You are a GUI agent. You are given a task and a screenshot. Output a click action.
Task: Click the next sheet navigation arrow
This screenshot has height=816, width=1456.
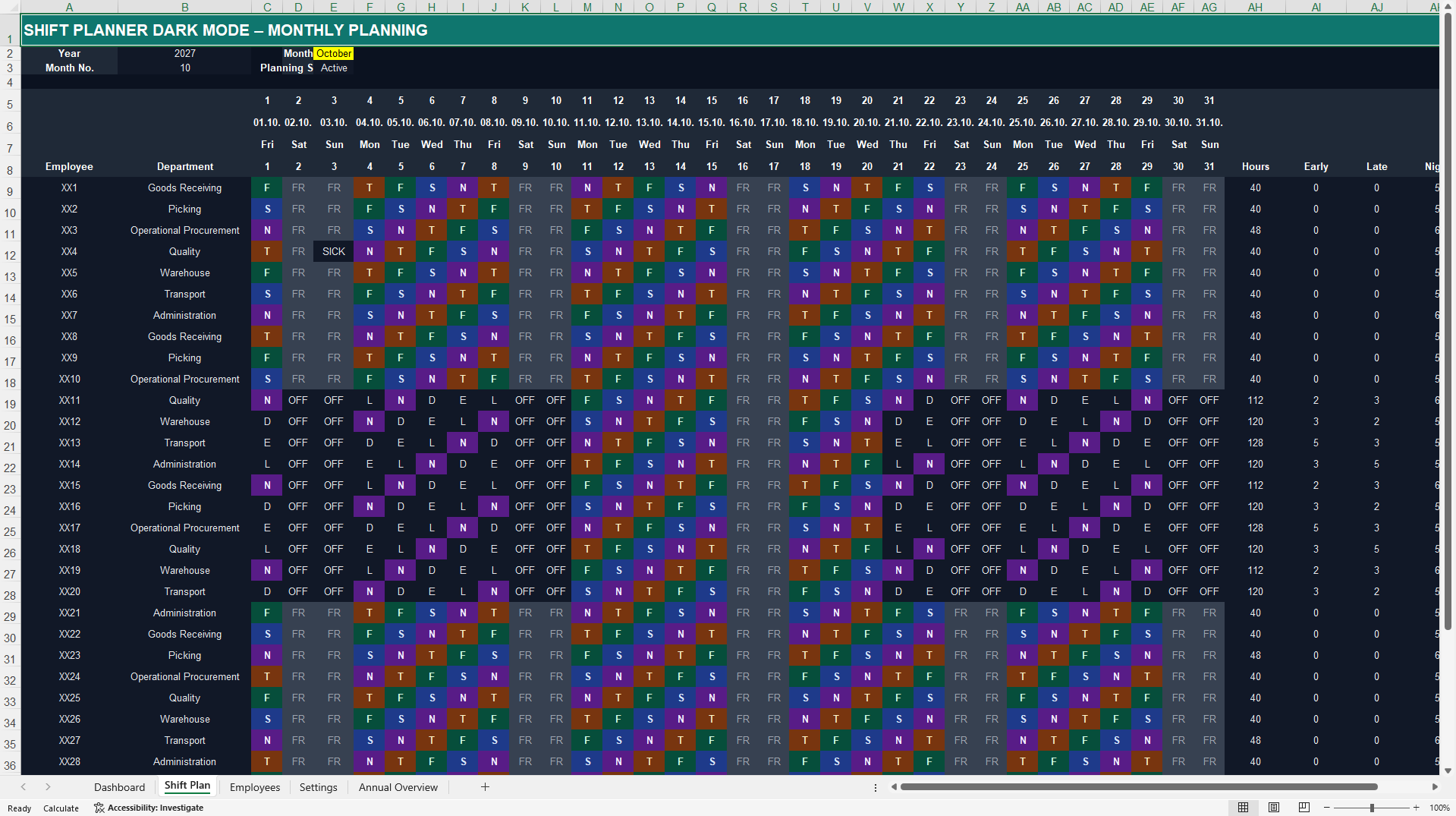coord(48,787)
